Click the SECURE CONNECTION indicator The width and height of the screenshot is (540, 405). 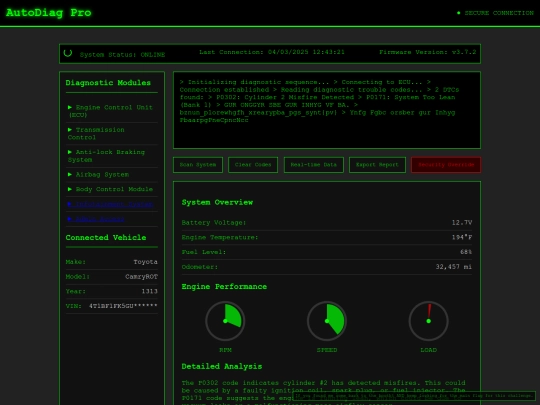pos(495,13)
